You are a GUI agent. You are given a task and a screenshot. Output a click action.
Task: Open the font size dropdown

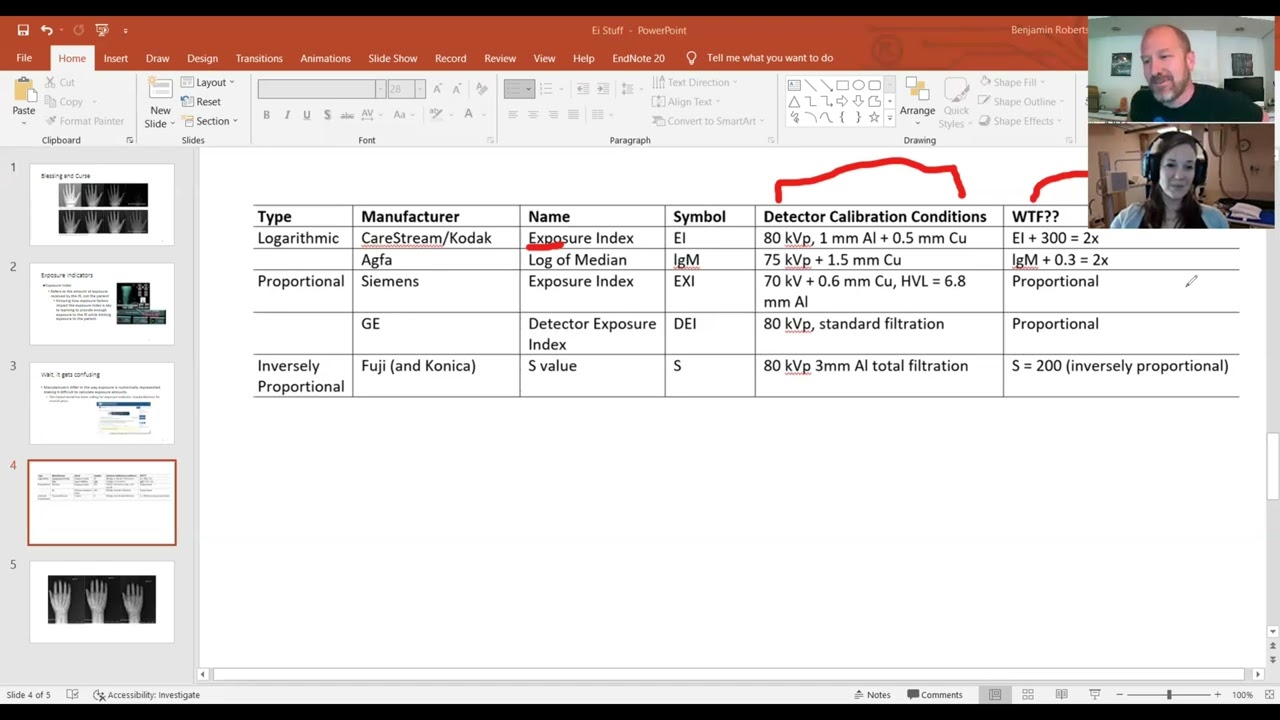point(420,89)
